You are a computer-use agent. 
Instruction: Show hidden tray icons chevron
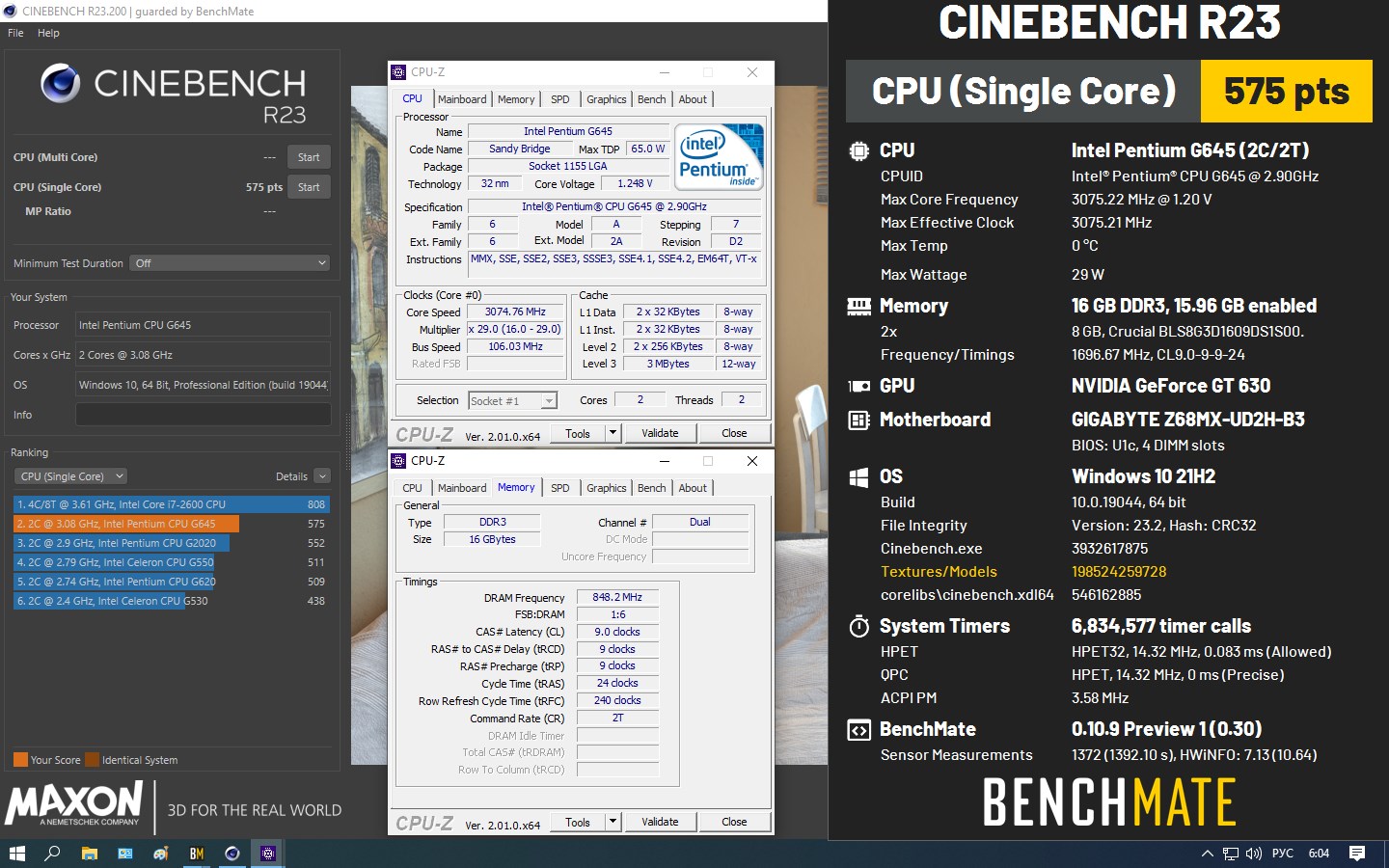(1207, 854)
